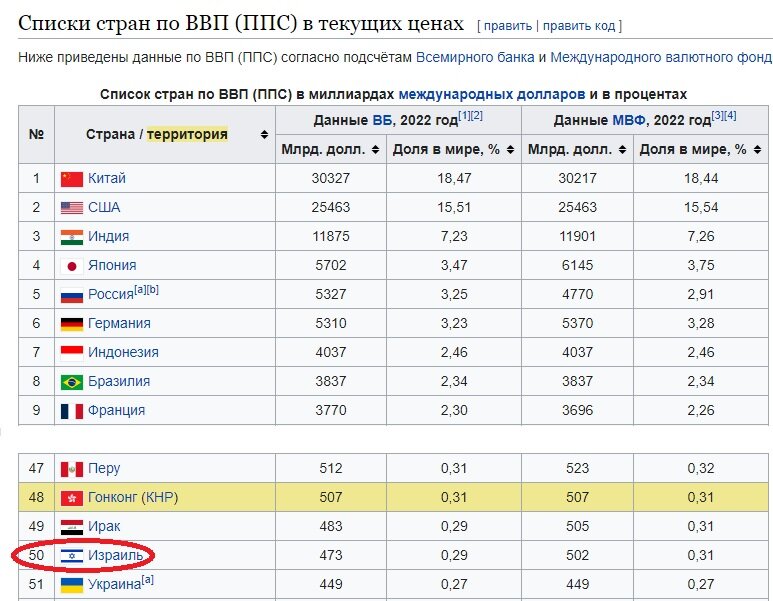The image size is (773, 601).
Task: Open the Франция link
Action: (116, 410)
